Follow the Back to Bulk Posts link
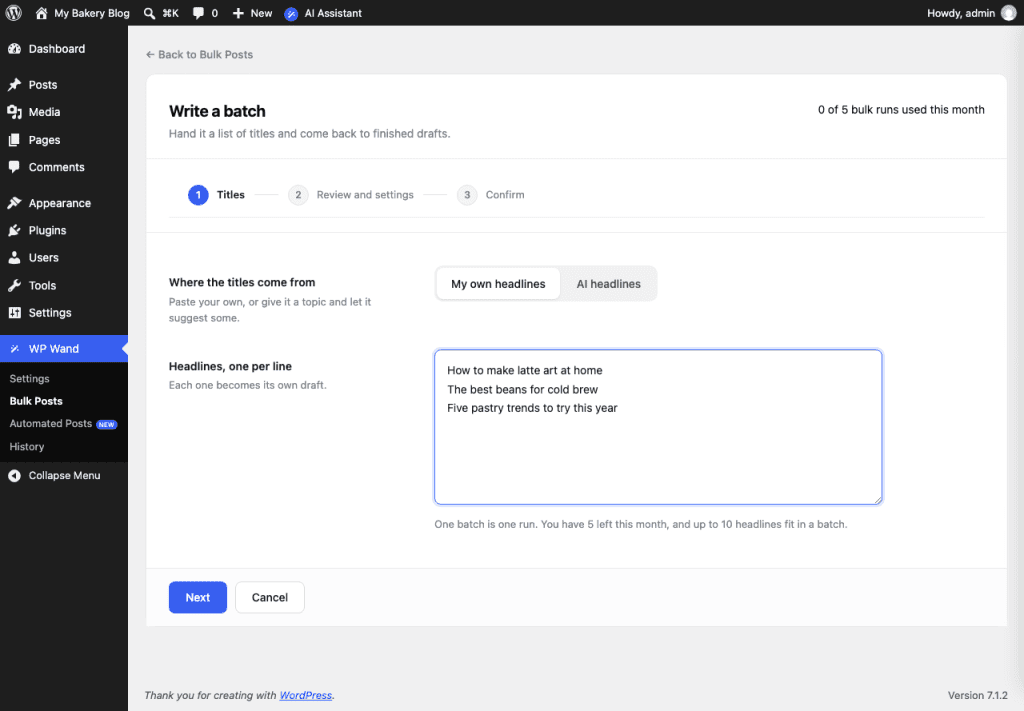1024x711 pixels. [199, 55]
